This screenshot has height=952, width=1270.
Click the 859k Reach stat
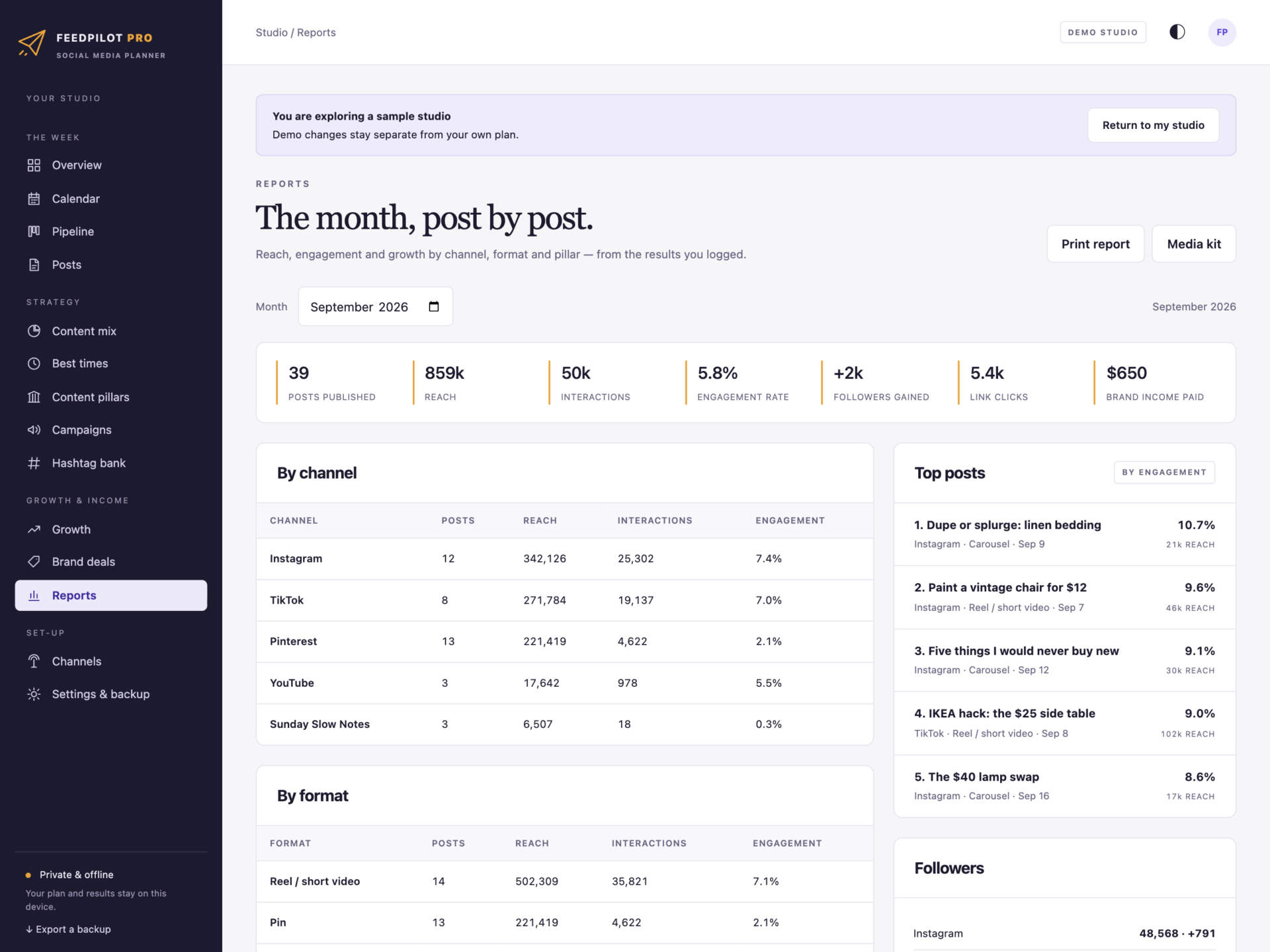point(444,382)
